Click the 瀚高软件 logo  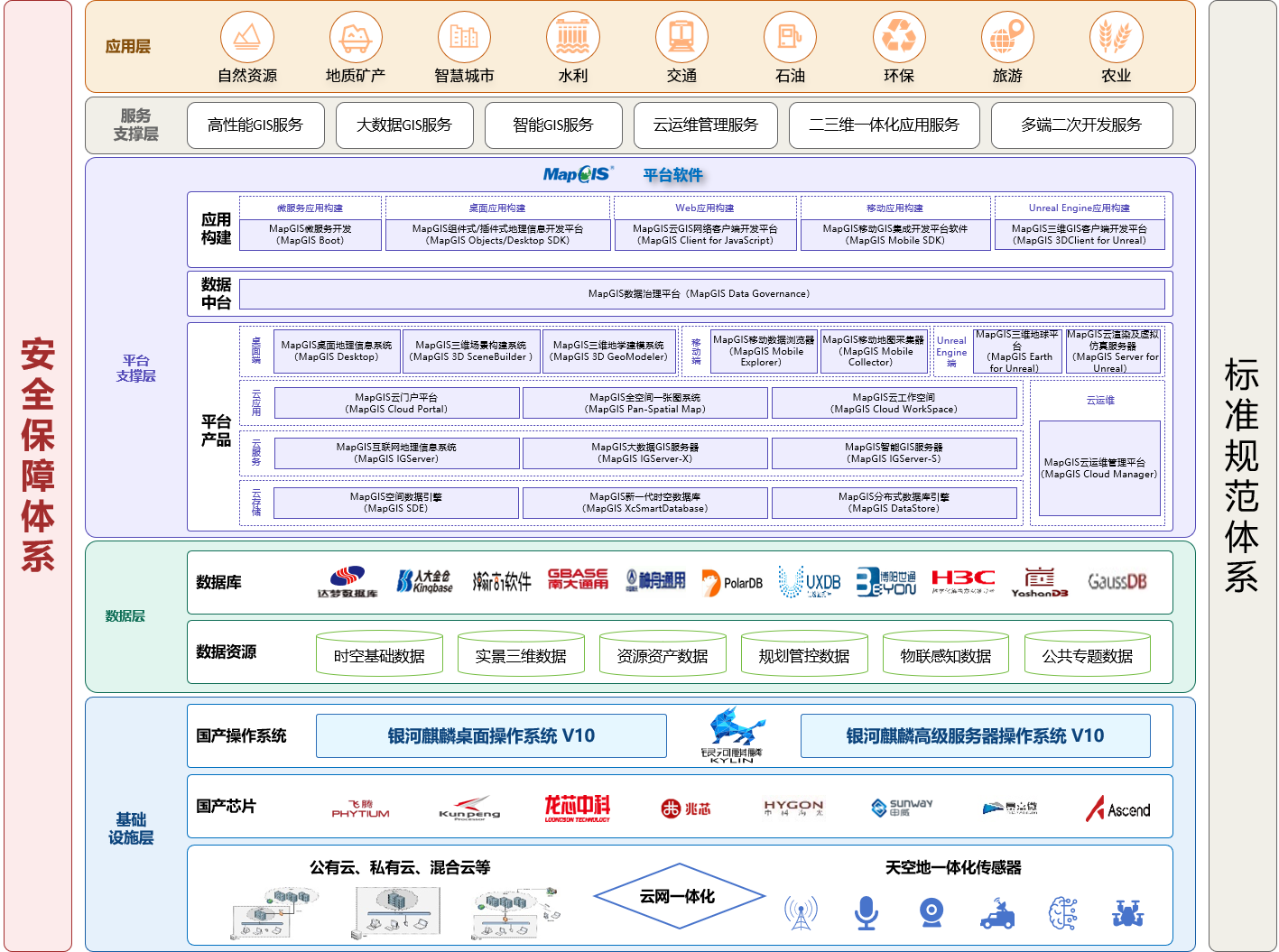click(x=502, y=582)
